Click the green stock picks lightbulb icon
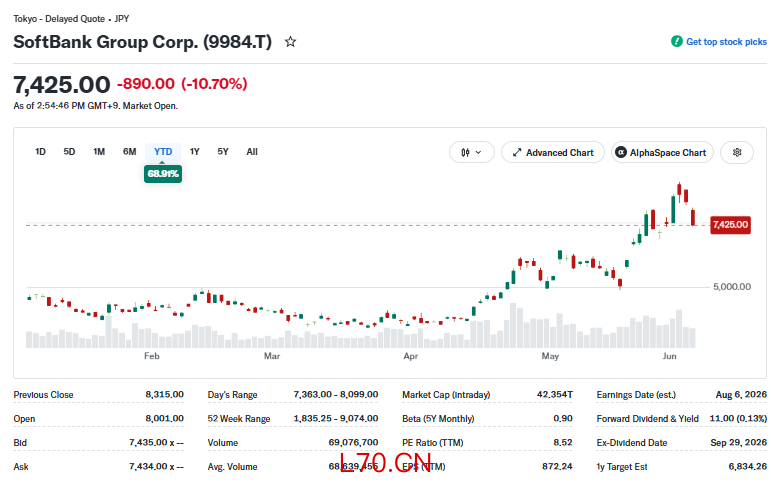 (677, 41)
